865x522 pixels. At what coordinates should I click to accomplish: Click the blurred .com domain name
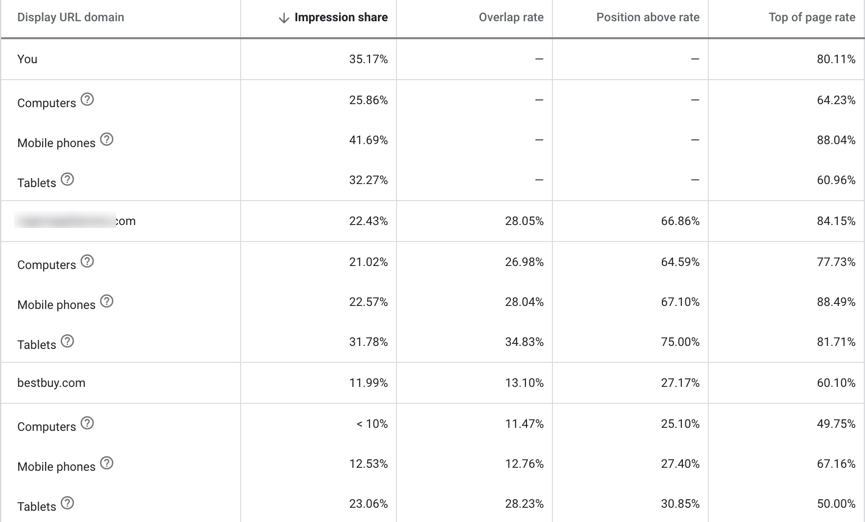point(76,221)
